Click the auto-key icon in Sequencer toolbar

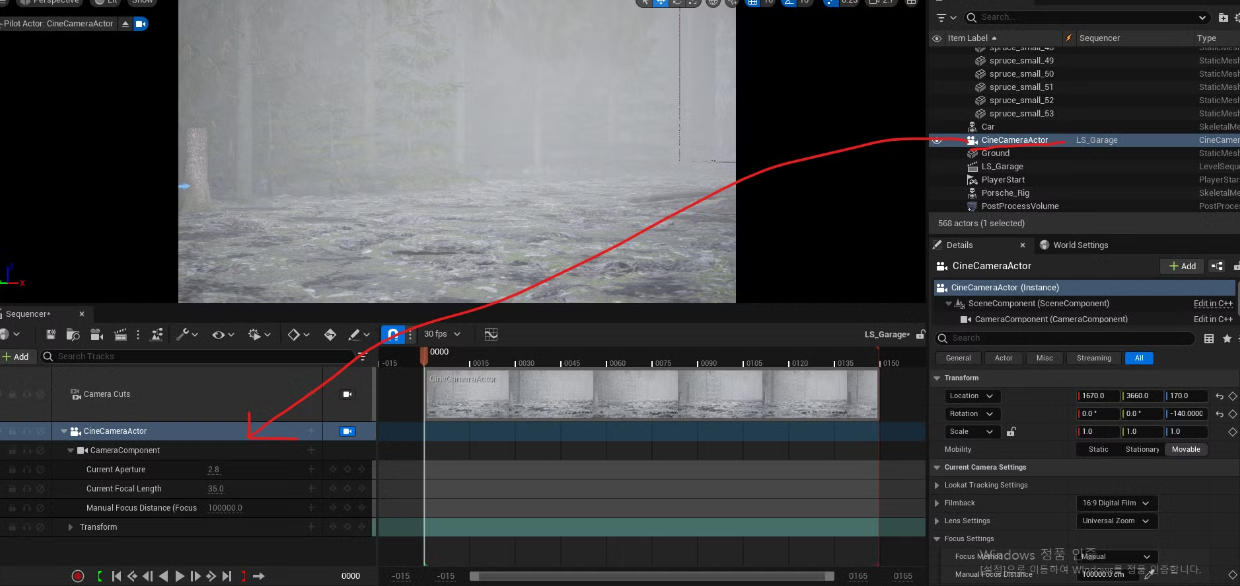point(330,335)
